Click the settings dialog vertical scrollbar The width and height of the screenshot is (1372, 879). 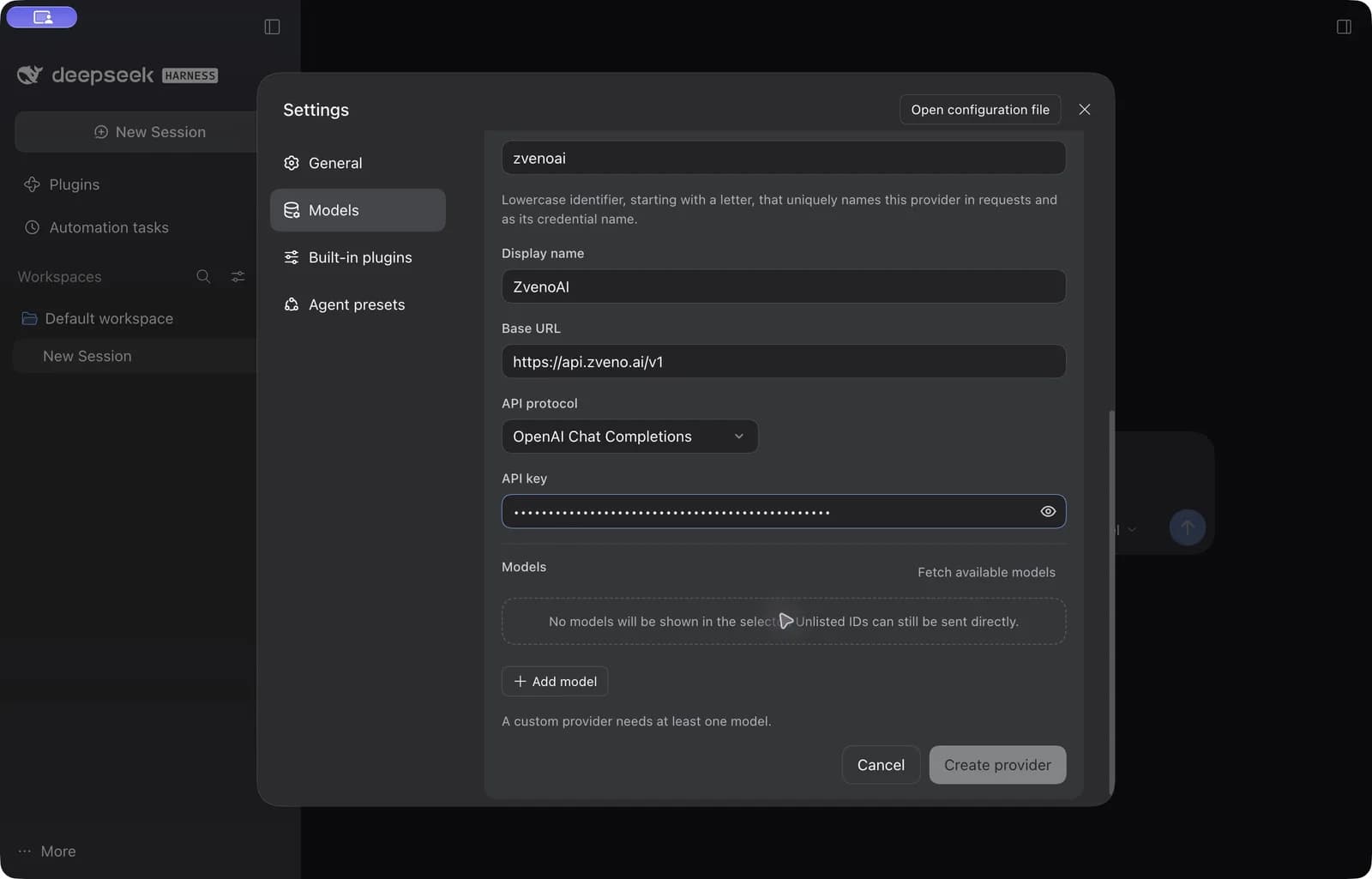[x=1111, y=602]
